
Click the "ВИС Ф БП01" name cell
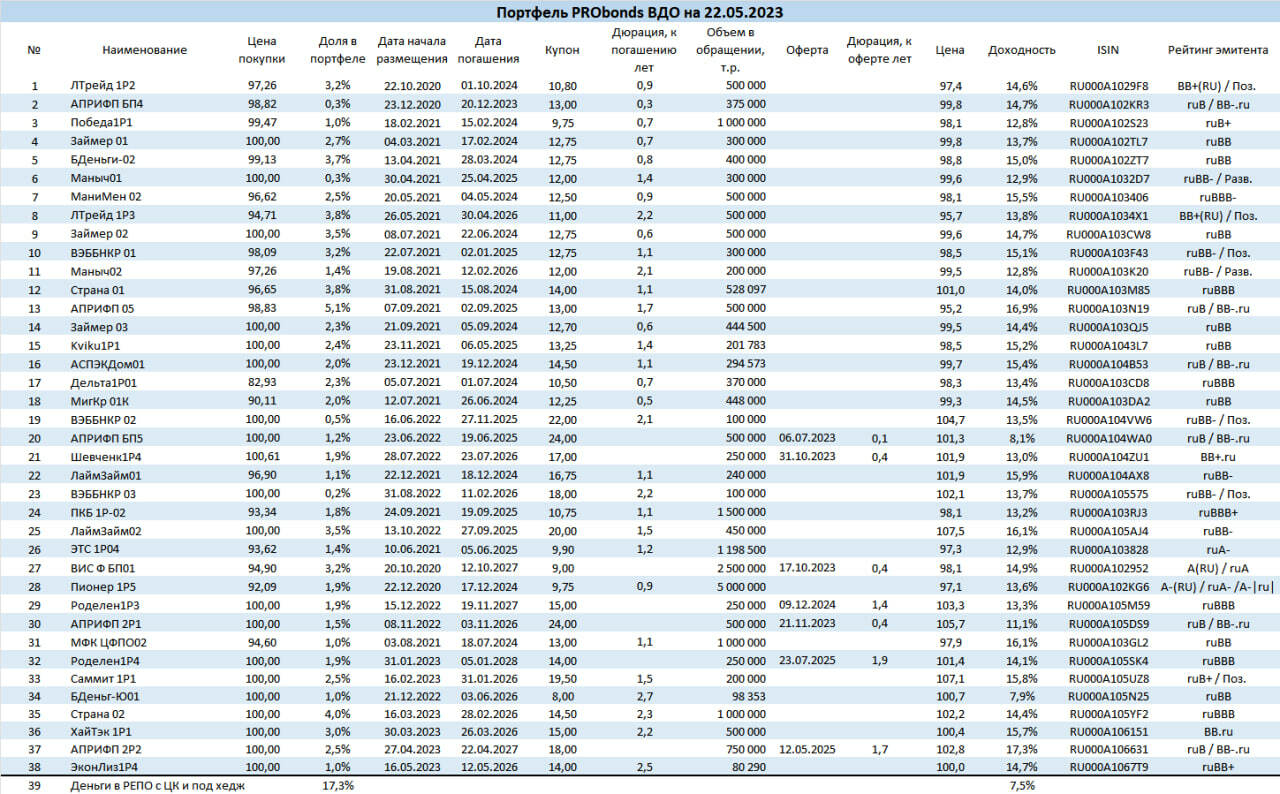click(x=103, y=568)
